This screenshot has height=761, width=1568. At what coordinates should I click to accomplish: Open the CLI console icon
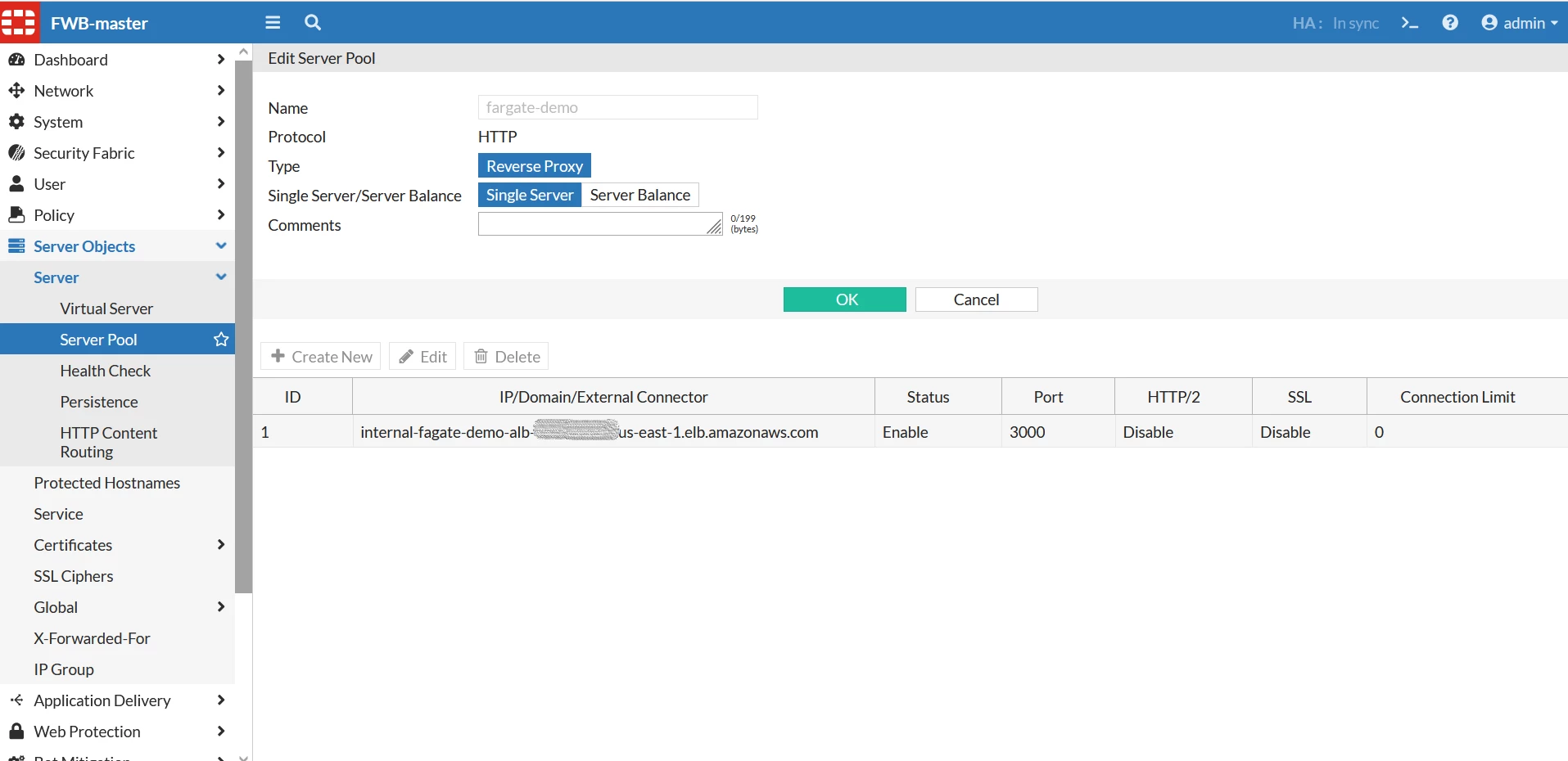(1409, 23)
